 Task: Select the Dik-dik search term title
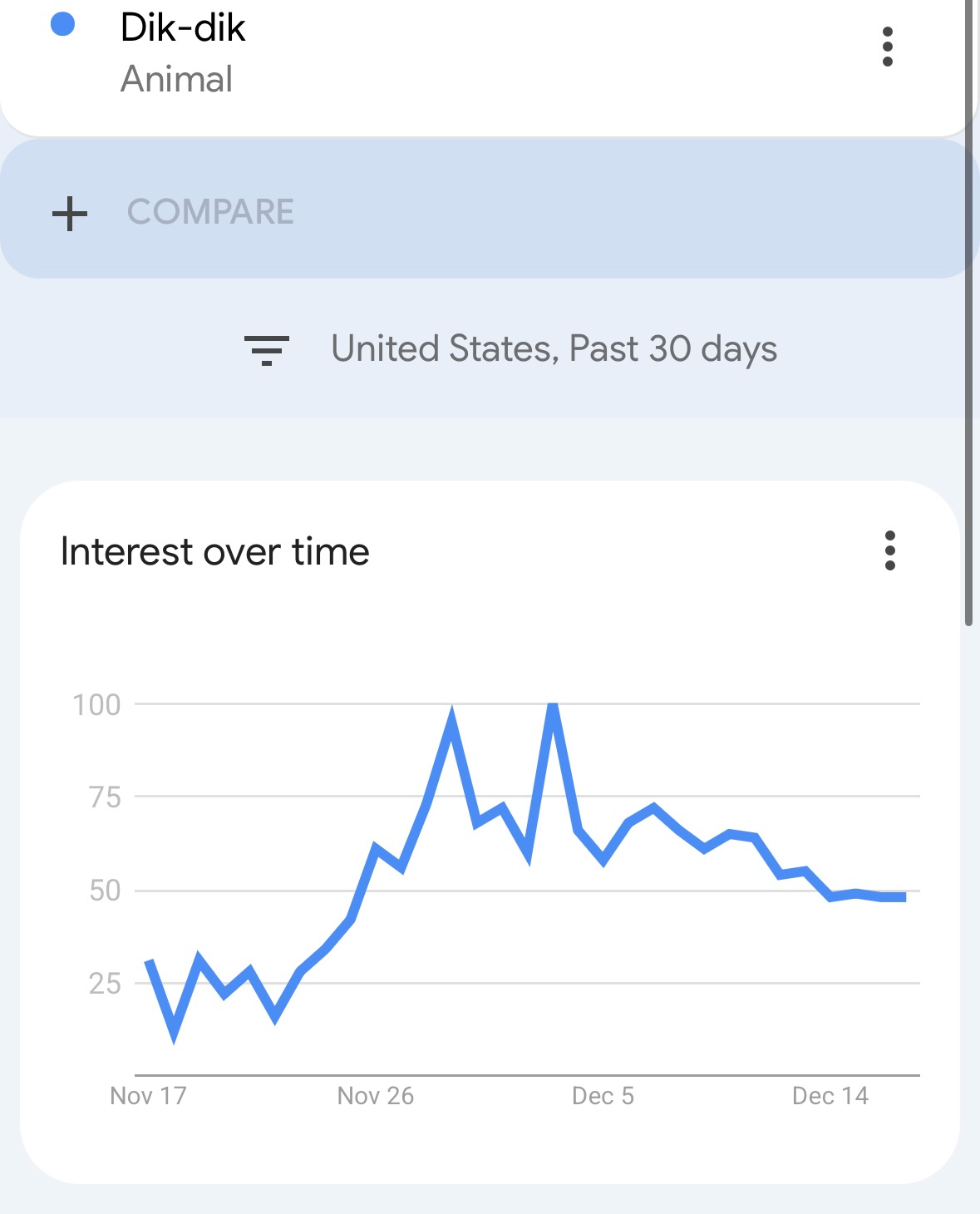point(183,27)
